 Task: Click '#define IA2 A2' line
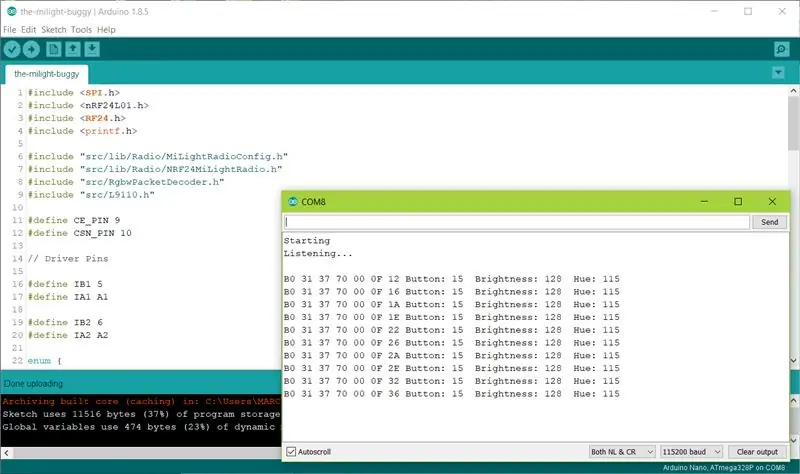[x=68, y=335]
